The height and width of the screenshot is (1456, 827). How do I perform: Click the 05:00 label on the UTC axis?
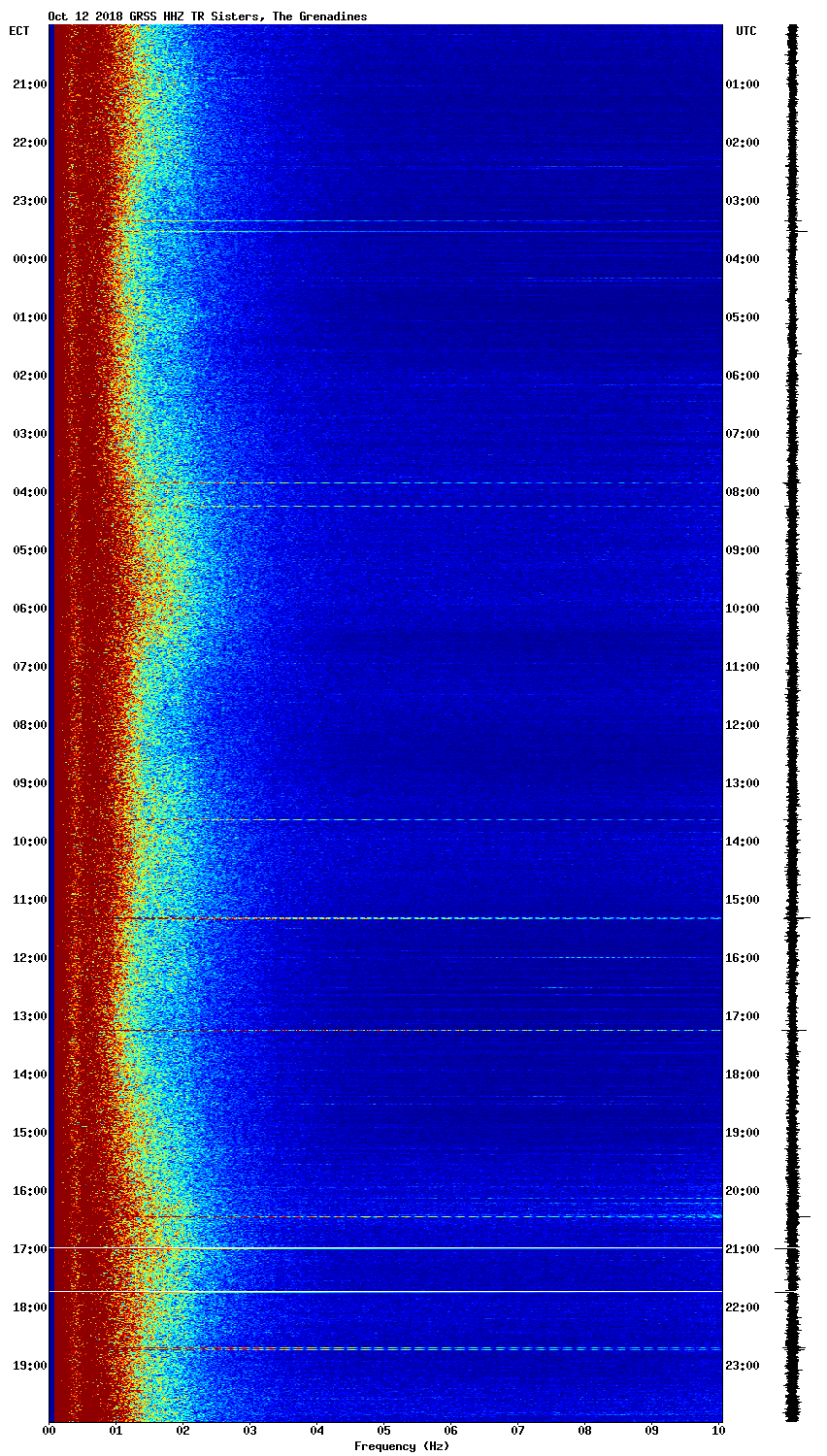tap(743, 317)
